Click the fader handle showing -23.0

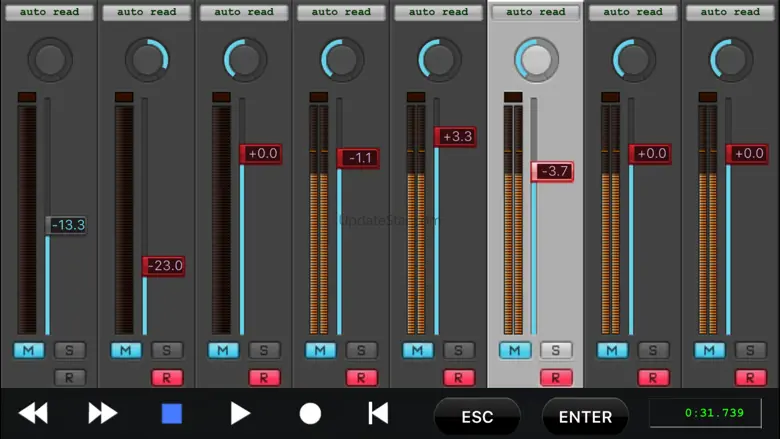164,266
